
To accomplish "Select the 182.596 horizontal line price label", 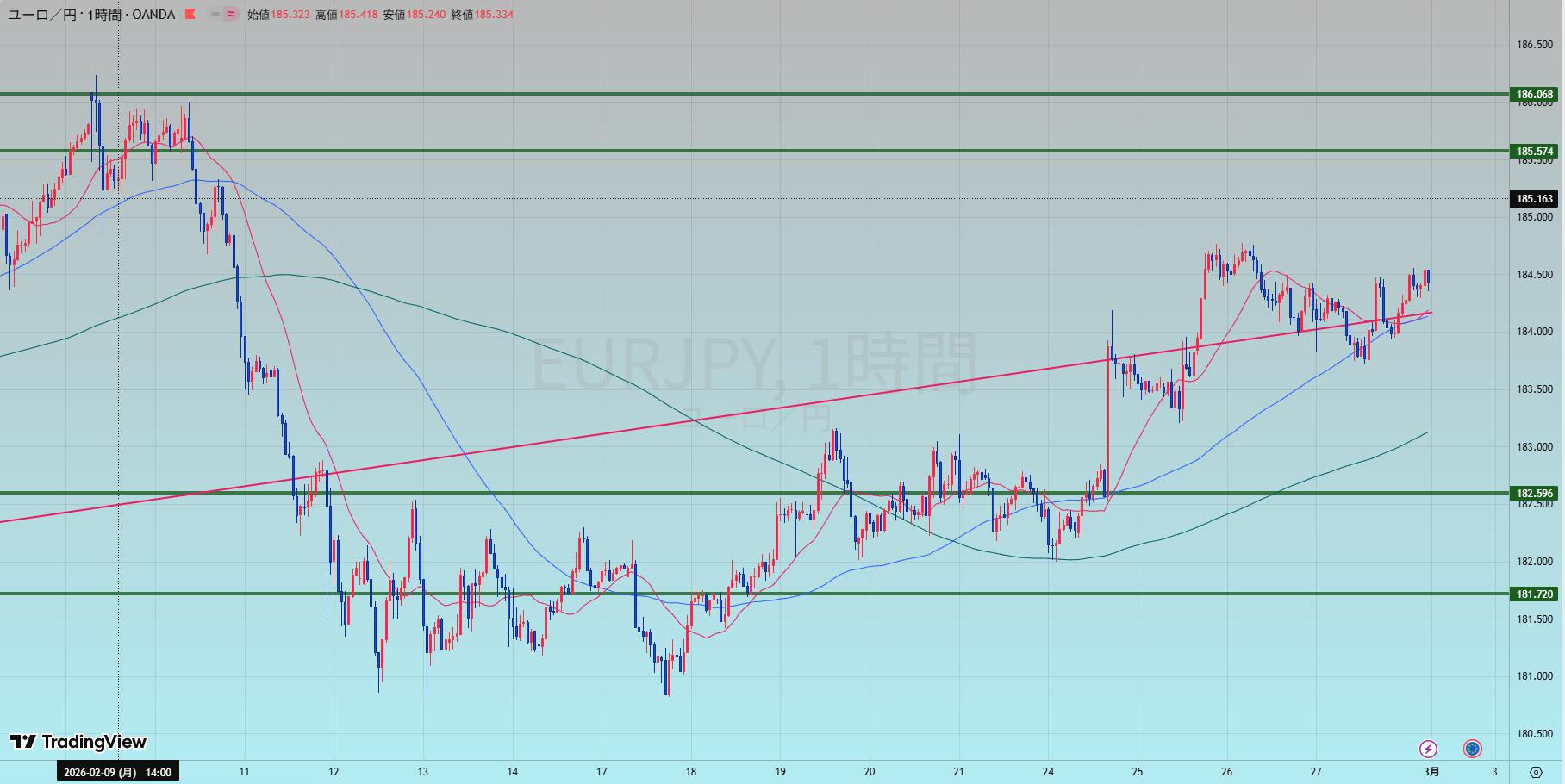I will click(1535, 494).
